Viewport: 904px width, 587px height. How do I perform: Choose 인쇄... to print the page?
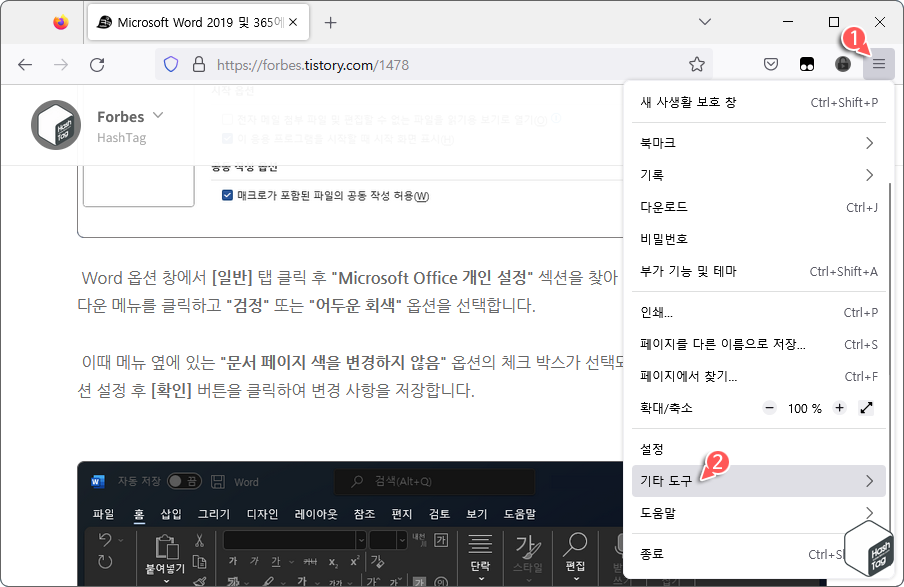click(759, 313)
